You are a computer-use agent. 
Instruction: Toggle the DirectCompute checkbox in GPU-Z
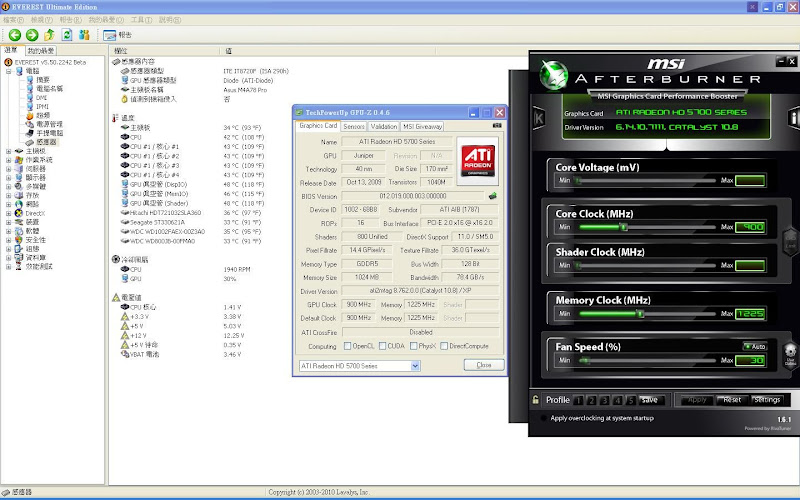tap(444, 346)
